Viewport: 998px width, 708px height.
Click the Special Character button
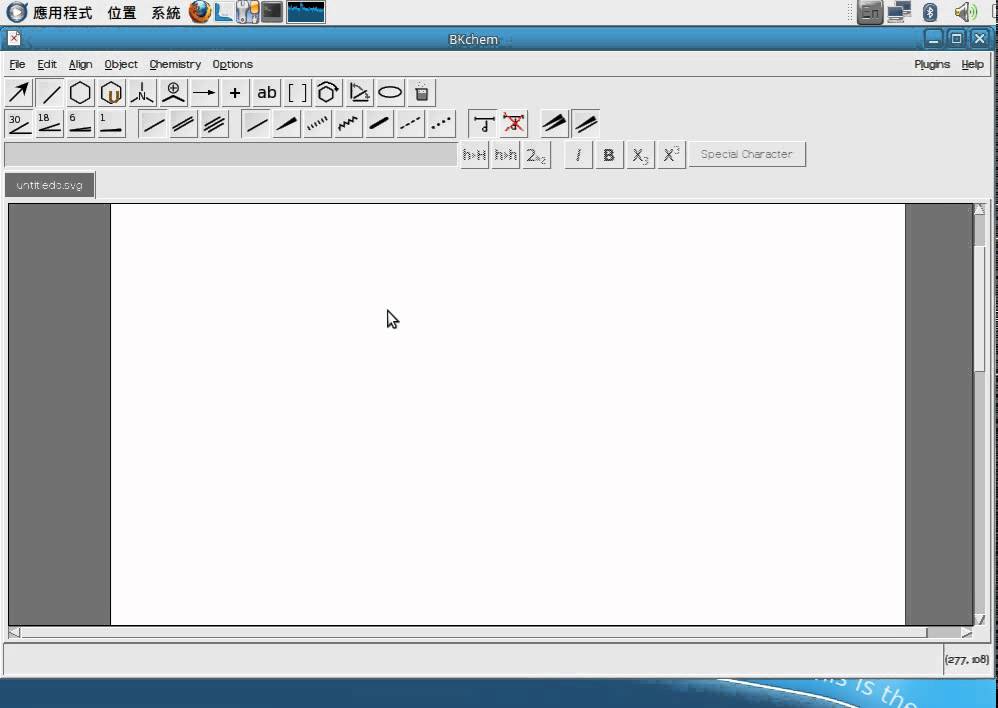tap(747, 154)
